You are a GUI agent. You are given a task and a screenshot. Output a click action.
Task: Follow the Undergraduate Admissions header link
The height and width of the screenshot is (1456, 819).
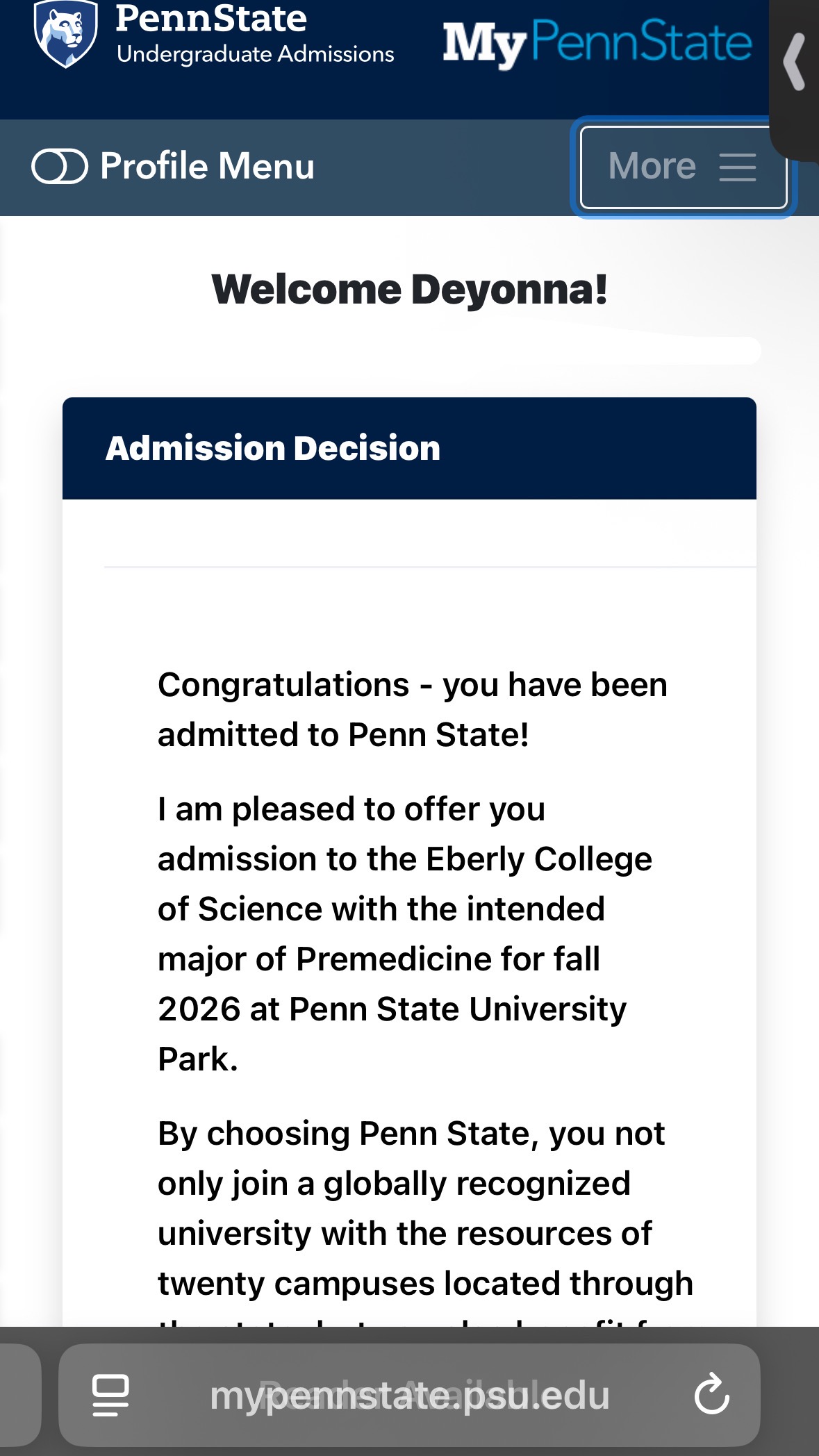click(255, 54)
